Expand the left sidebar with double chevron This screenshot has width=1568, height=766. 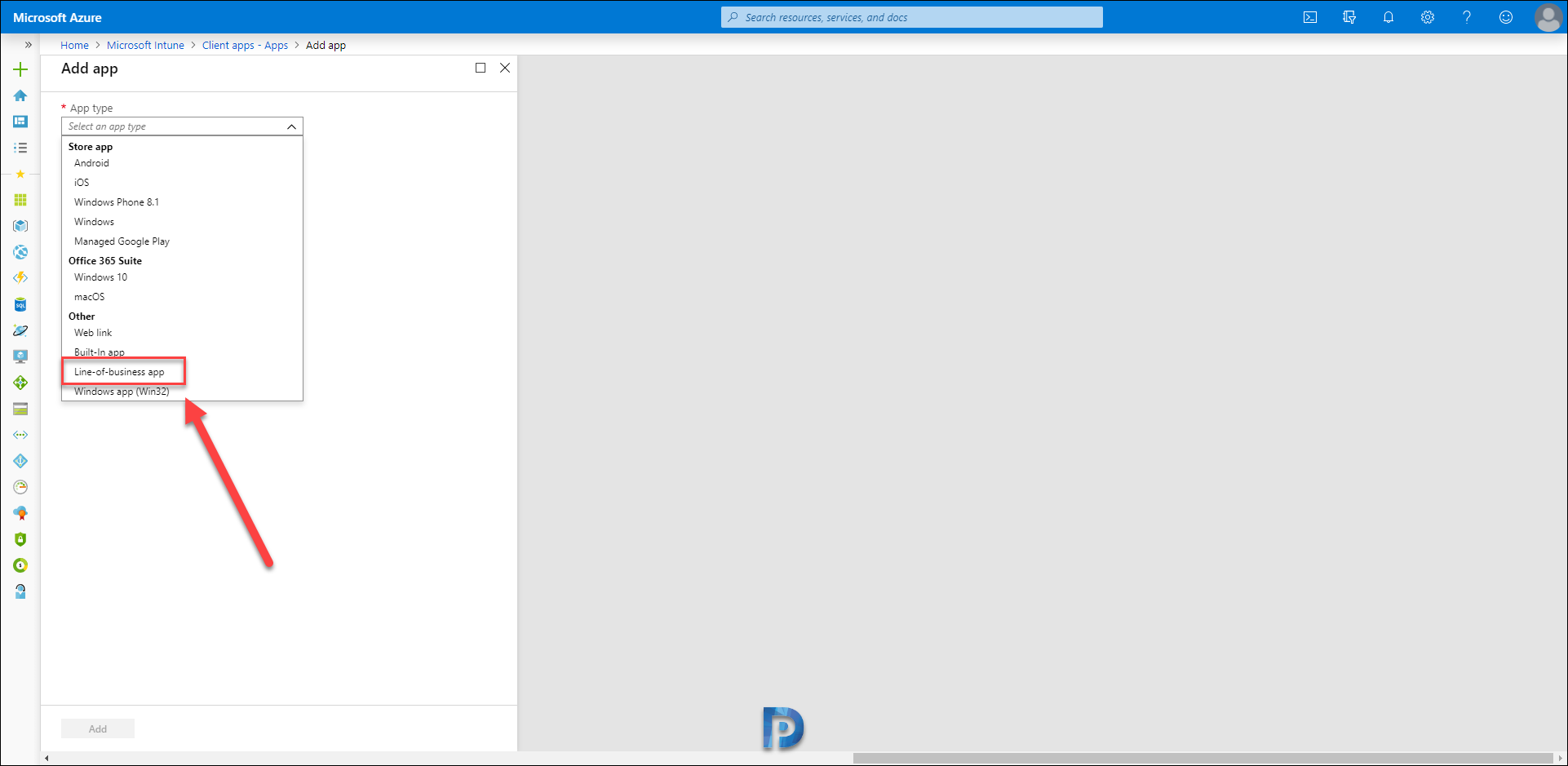point(28,45)
